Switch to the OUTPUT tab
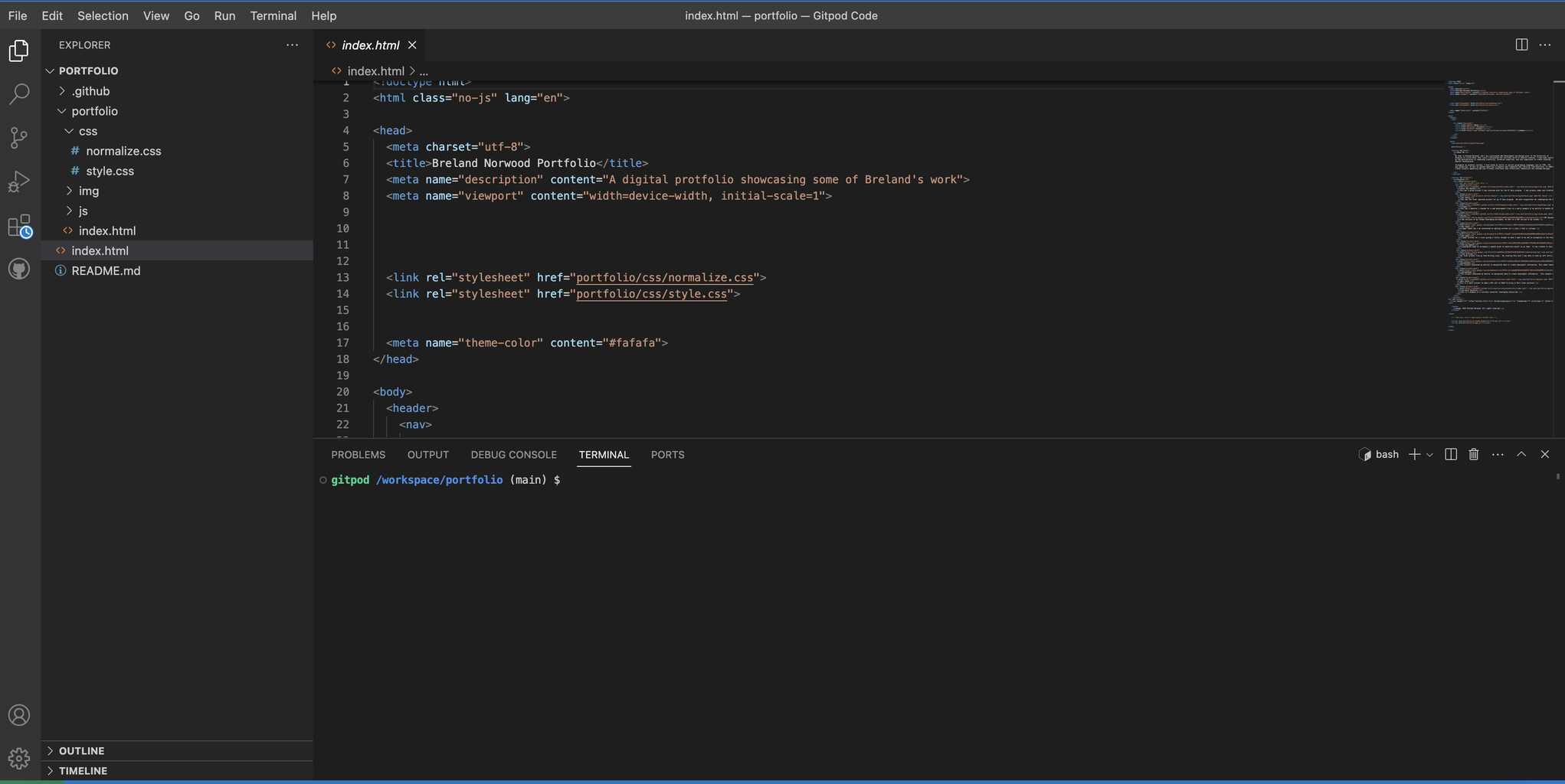 427,454
